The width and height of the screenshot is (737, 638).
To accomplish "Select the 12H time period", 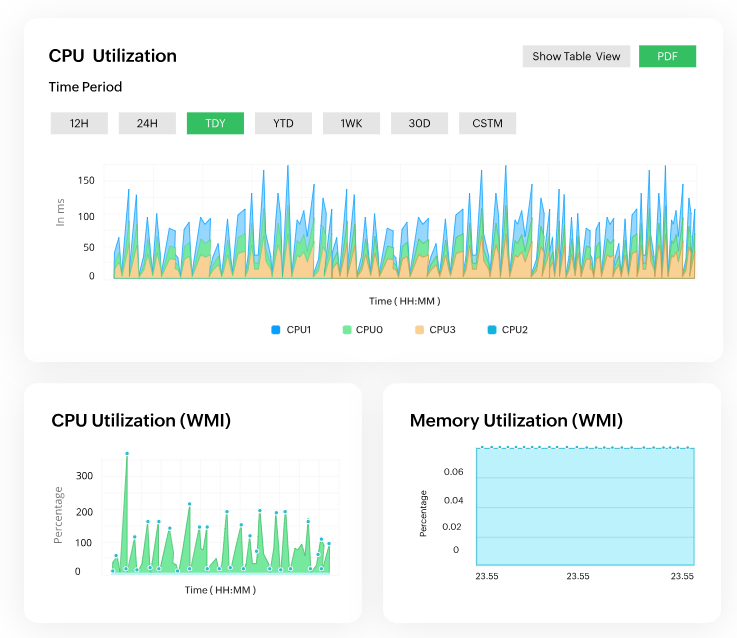I will pyautogui.click(x=79, y=124).
